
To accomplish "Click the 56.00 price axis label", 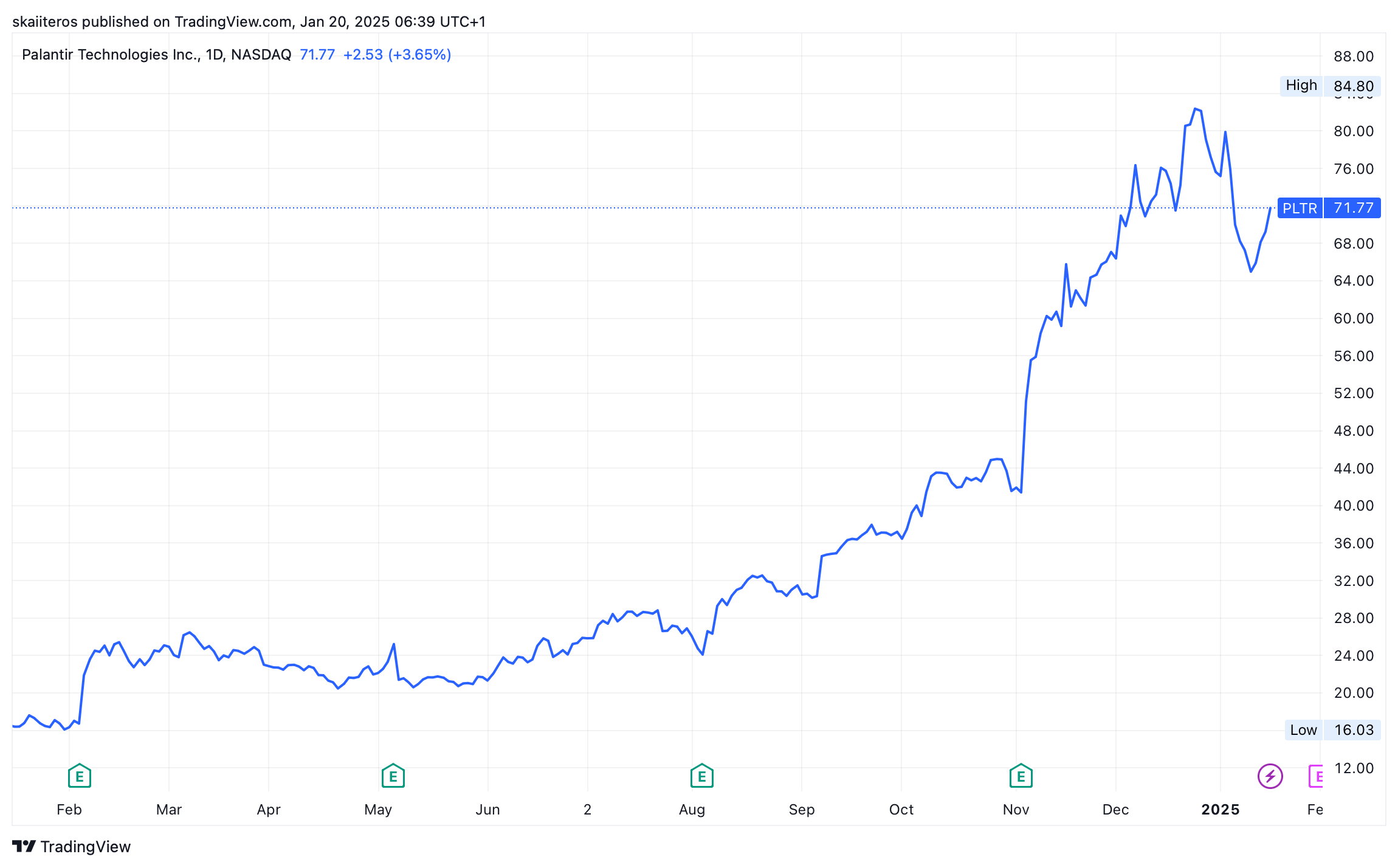I will click(x=1354, y=356).
